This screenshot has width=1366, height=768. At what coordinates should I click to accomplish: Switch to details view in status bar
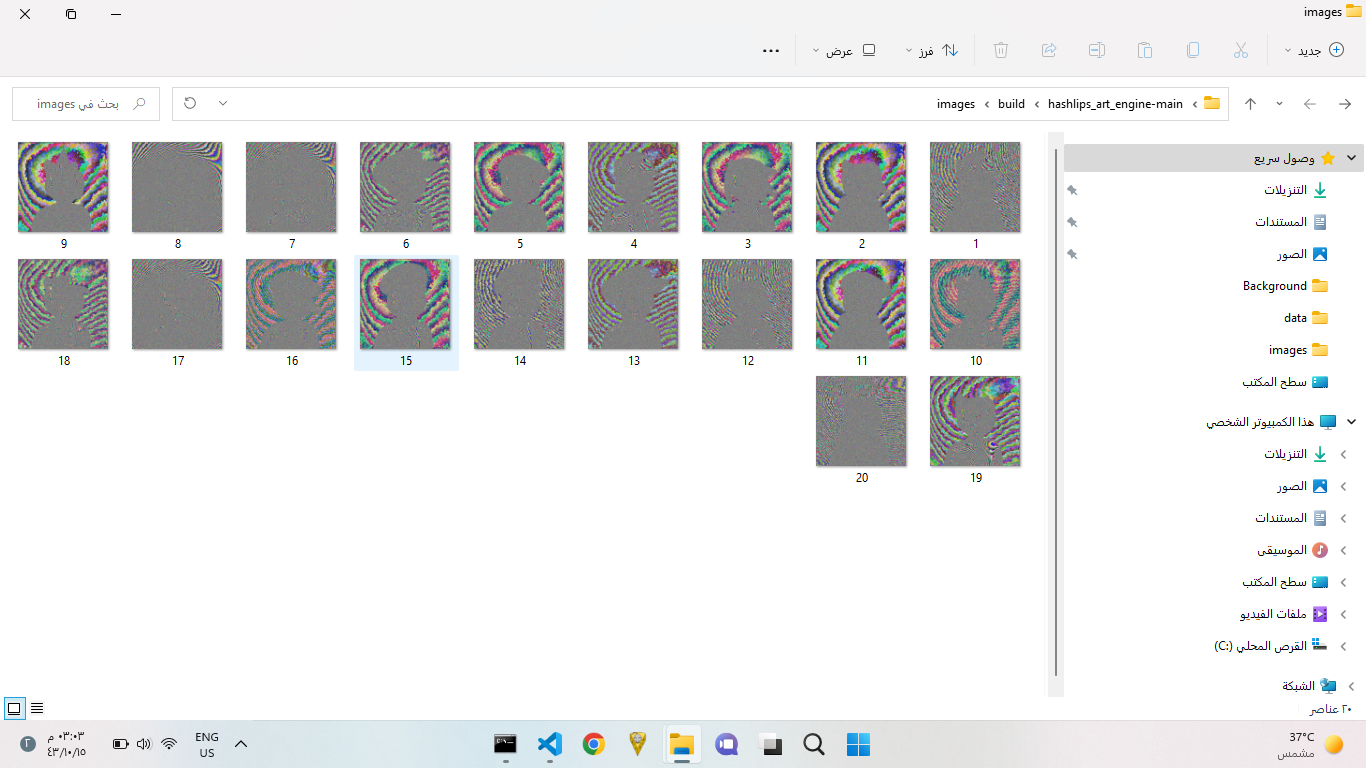[x=37, y=708]
